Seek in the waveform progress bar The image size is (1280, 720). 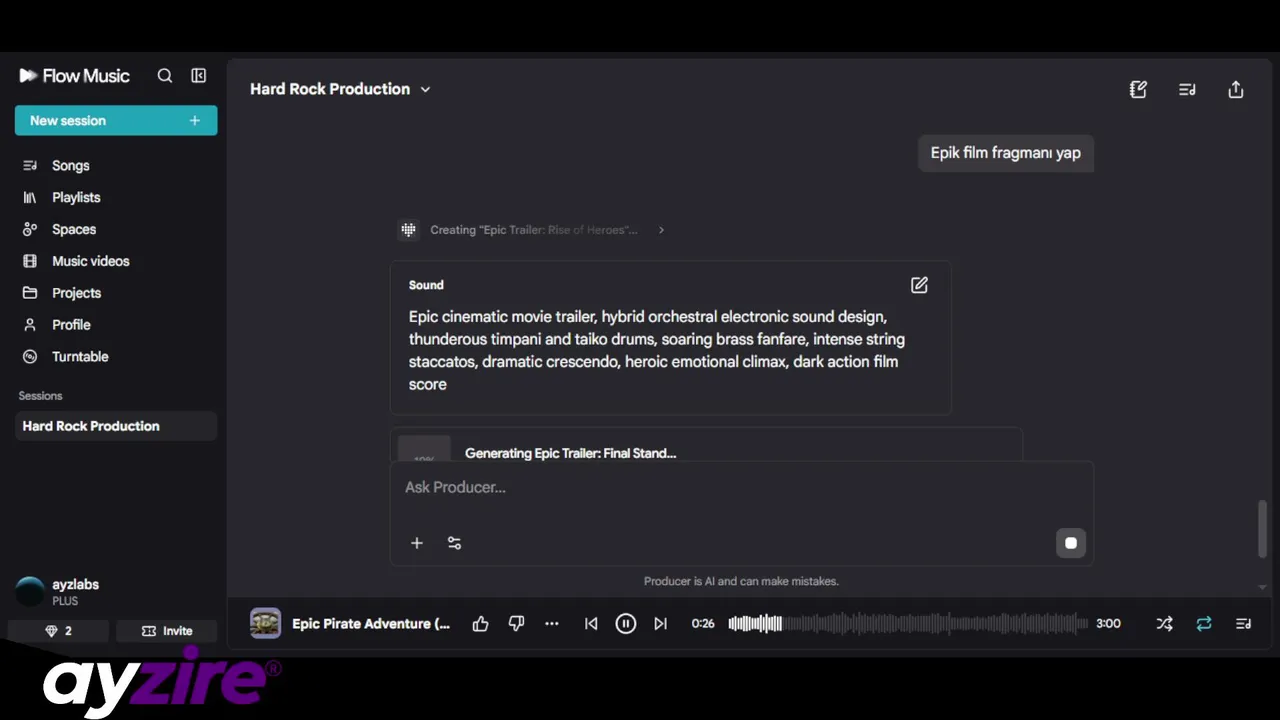point(908,624)
